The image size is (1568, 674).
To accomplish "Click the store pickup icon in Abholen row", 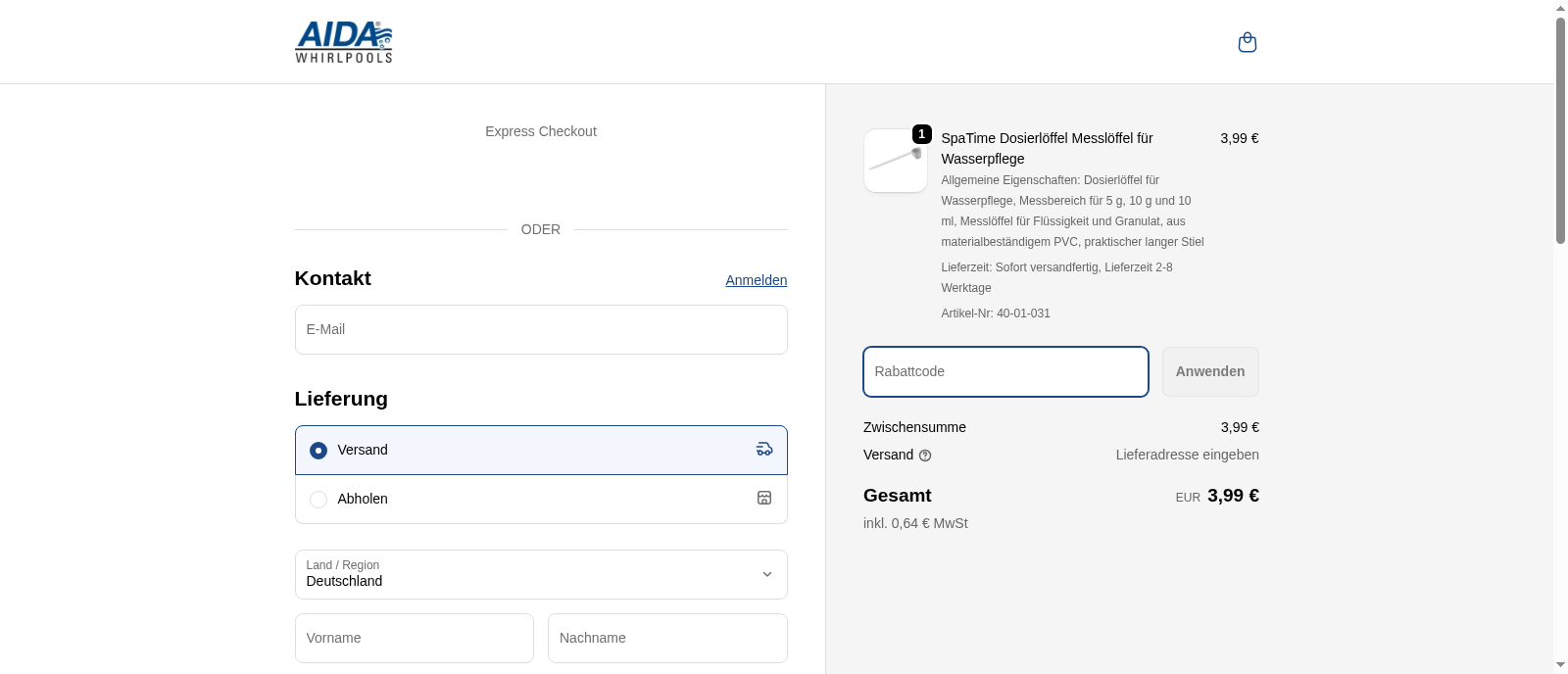I will (764, 499).
